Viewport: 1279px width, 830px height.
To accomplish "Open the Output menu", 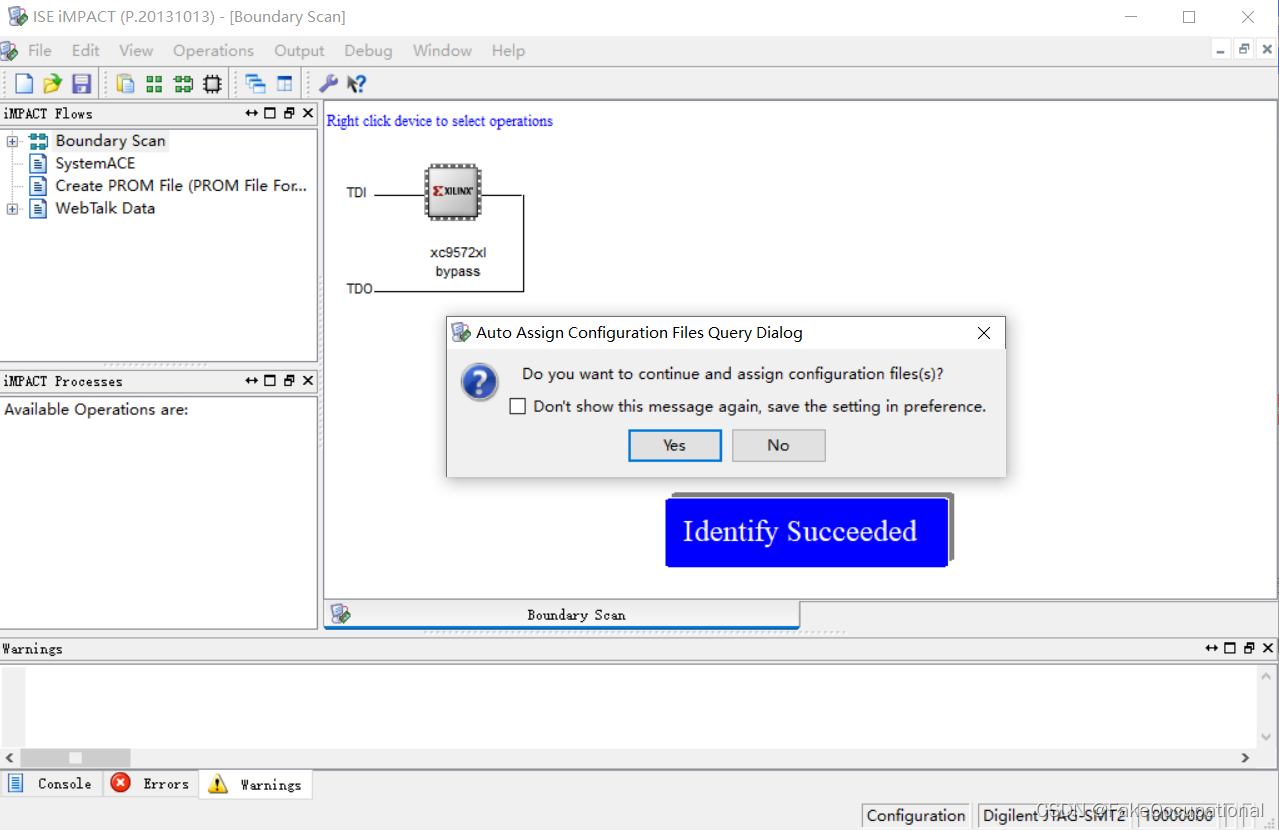I will [x=299, y=51].
